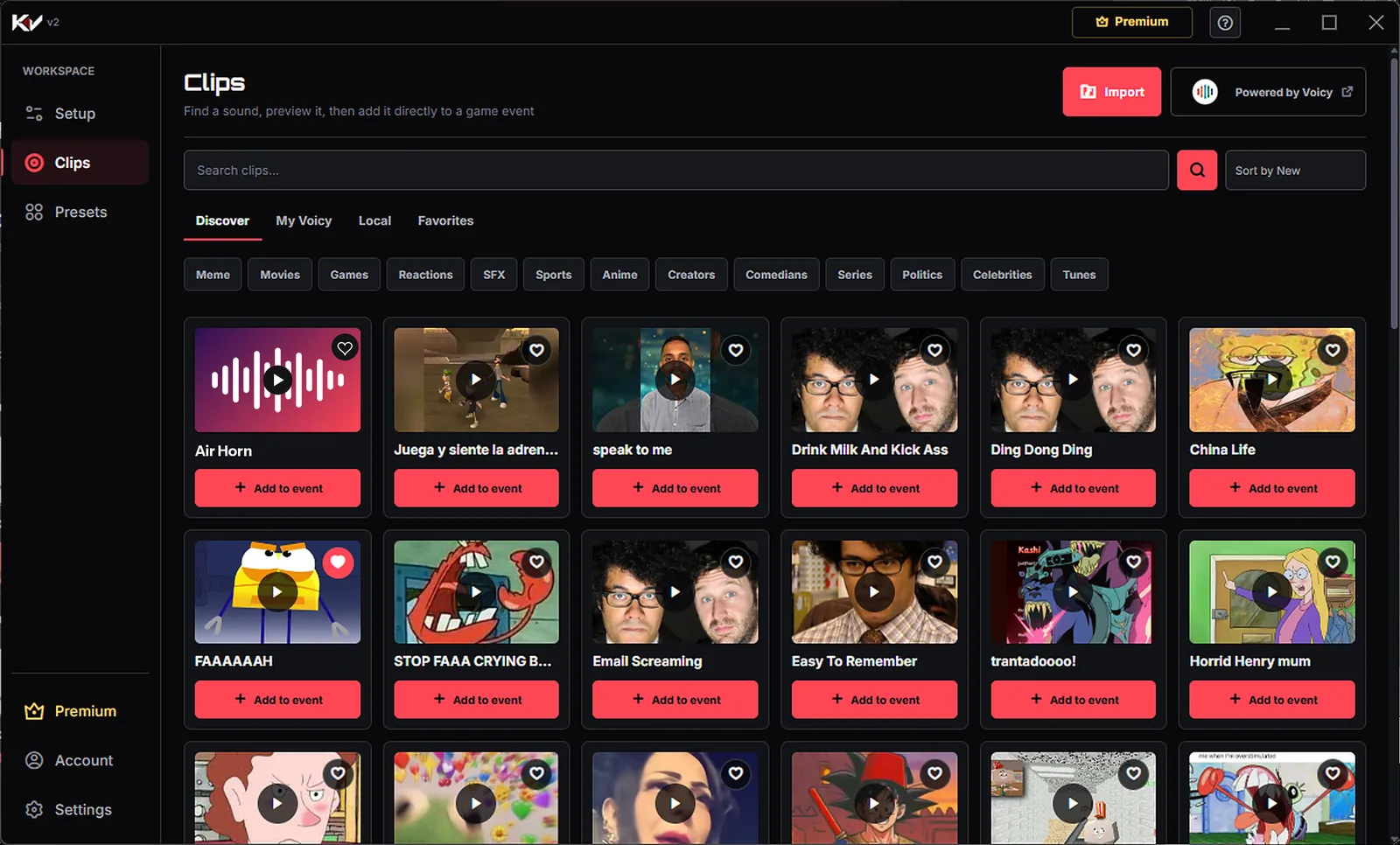
Task: Go to Account in the sidebar
Action: click(x=80, y=761)
